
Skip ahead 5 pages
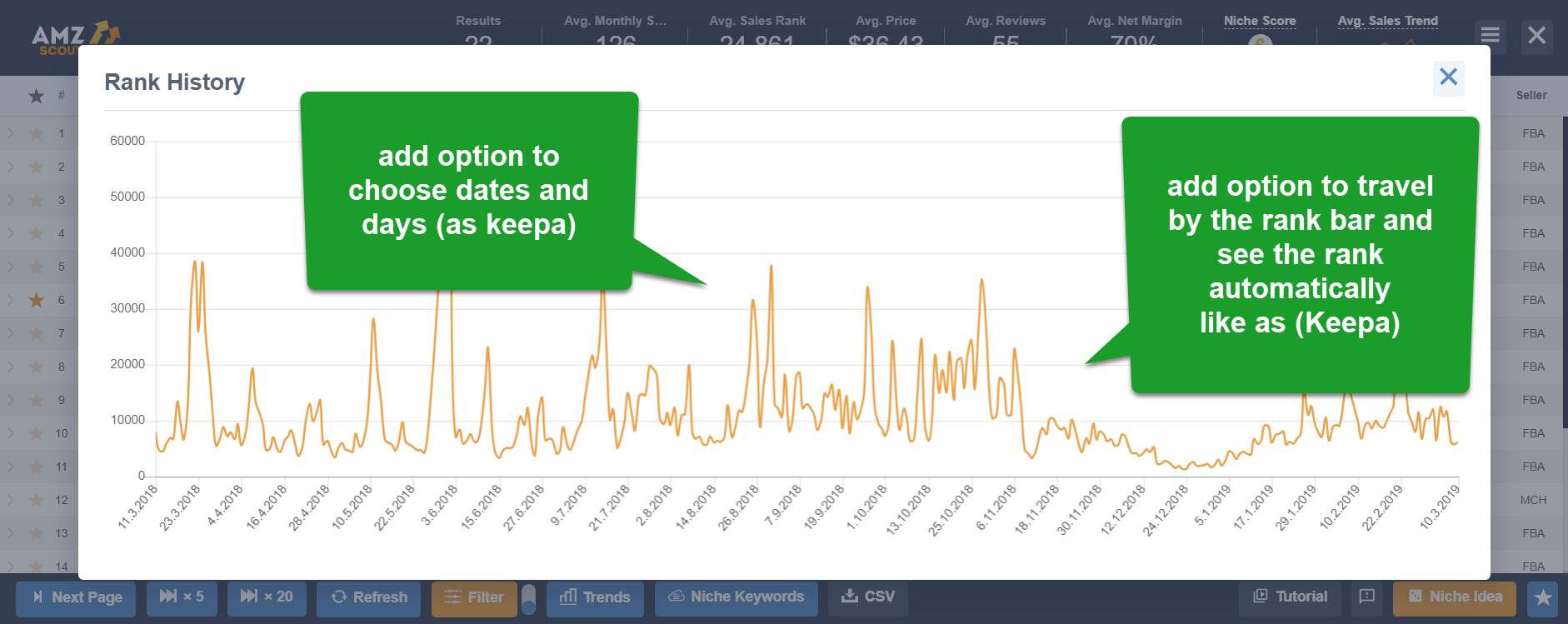pos(182,597)
